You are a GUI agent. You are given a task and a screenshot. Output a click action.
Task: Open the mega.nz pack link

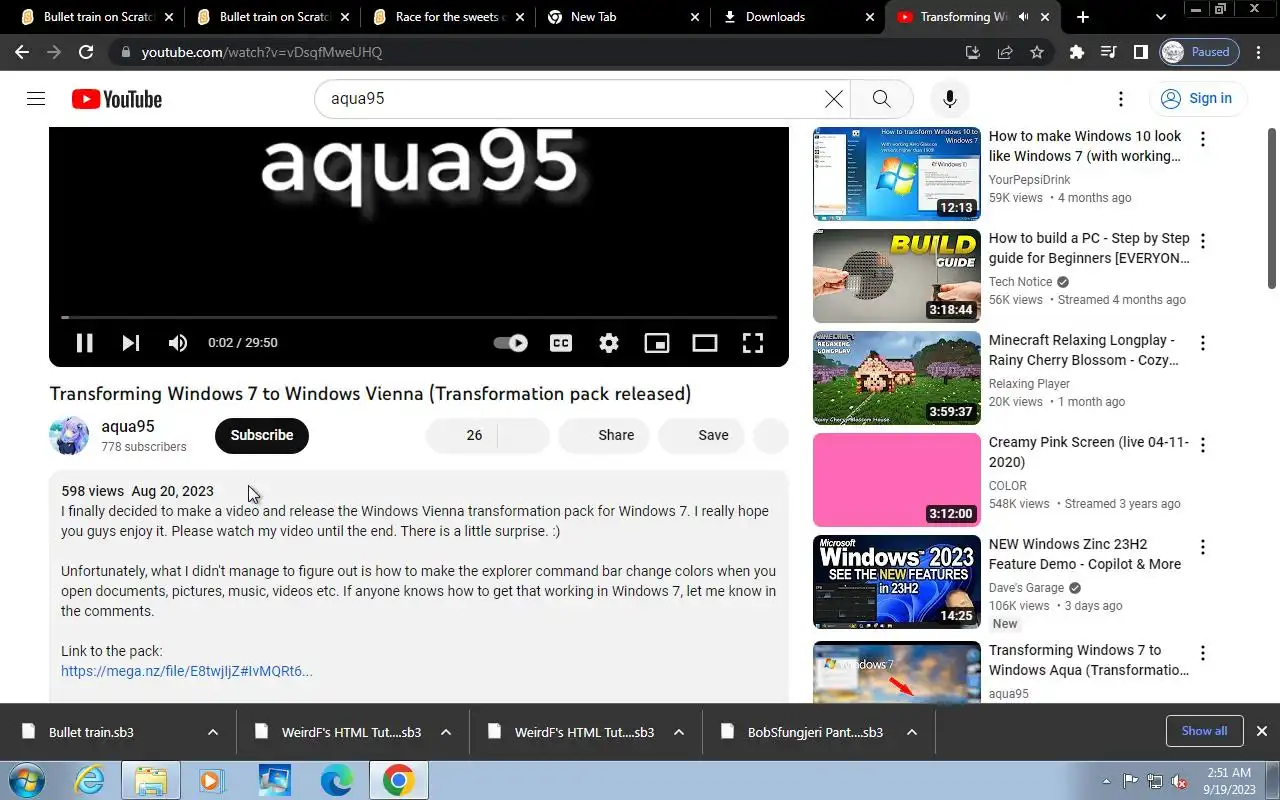(187, 671)
